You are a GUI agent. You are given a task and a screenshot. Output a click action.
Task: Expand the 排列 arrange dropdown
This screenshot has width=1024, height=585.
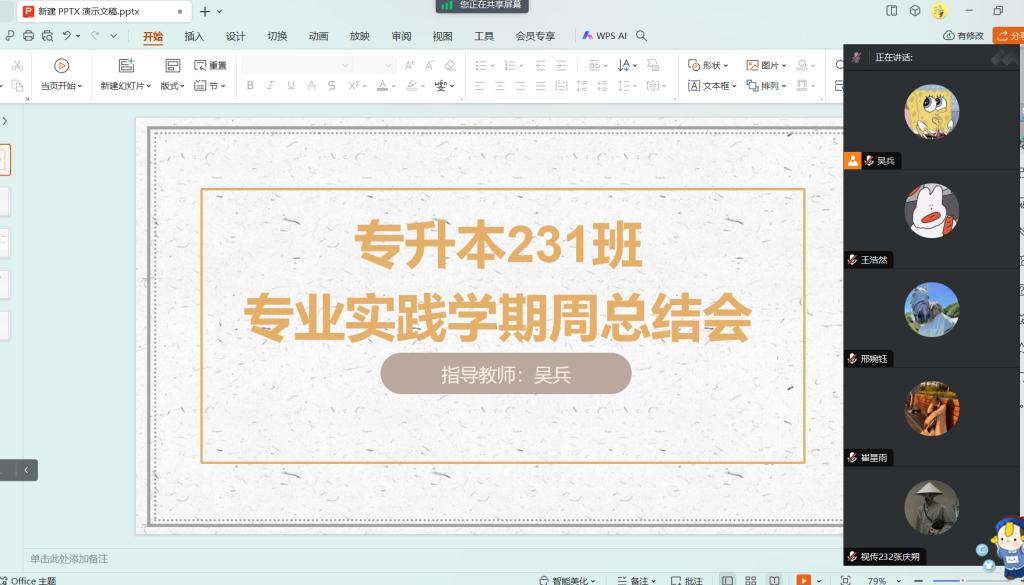click(770, 86)
